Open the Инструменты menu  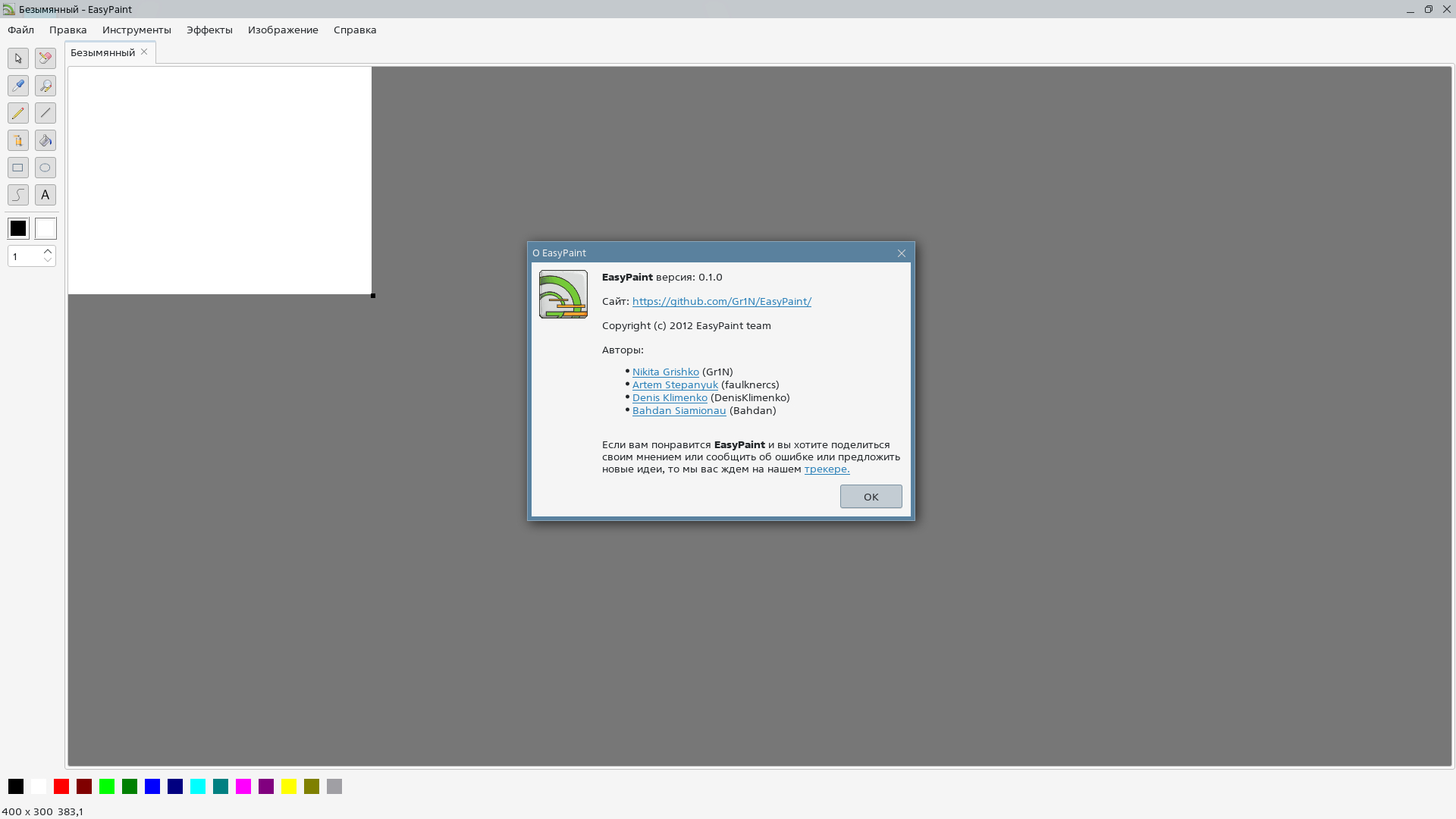(136, 30)
